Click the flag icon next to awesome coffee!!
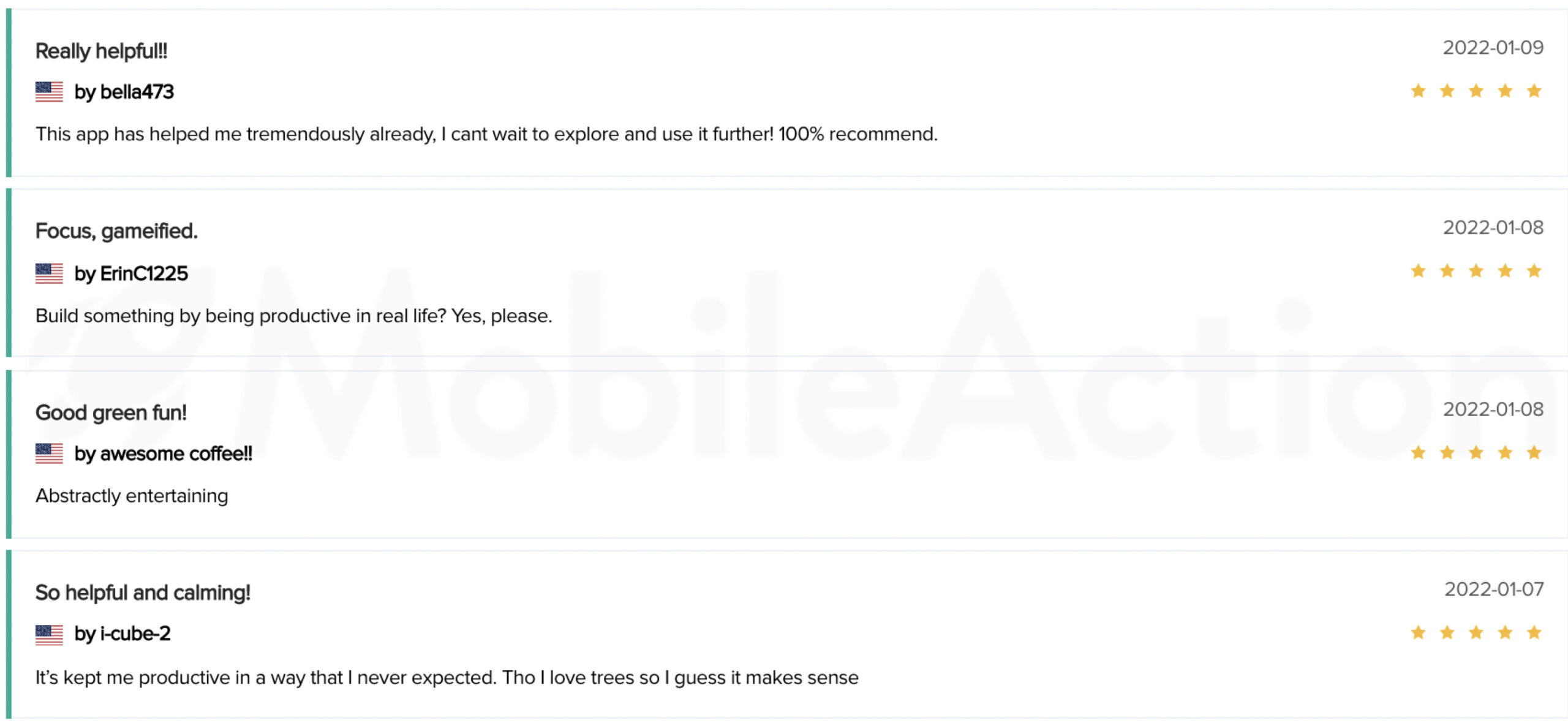1568x728 pixels. point(49,453)
